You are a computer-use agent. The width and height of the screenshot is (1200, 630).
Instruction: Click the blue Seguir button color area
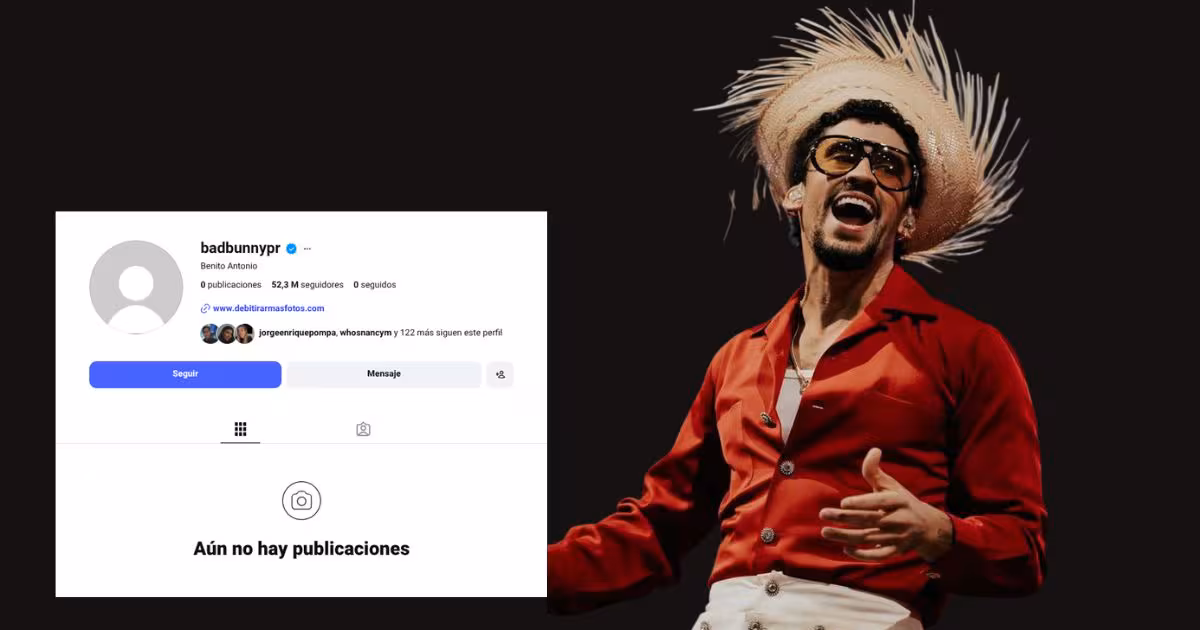(x=185, y=373)
